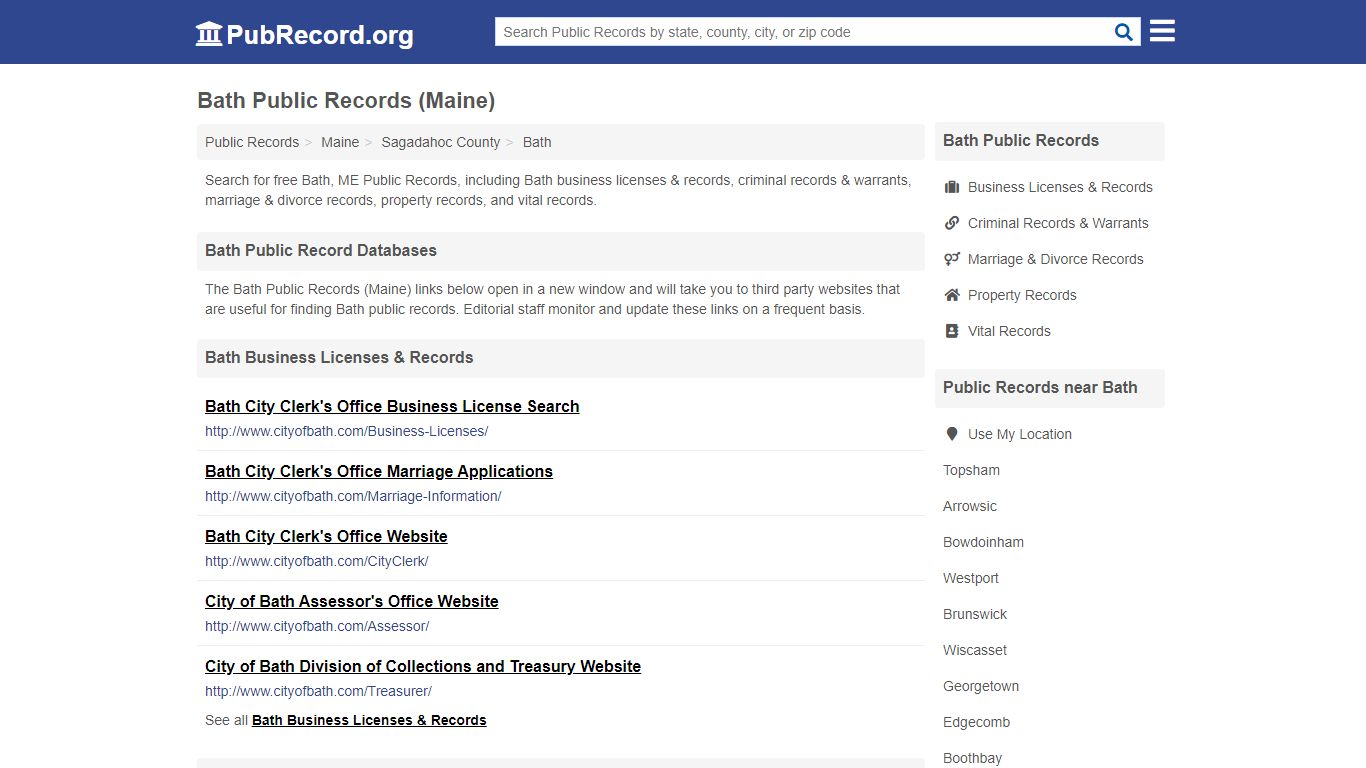Click Use My Location

tap(1019, 434)
